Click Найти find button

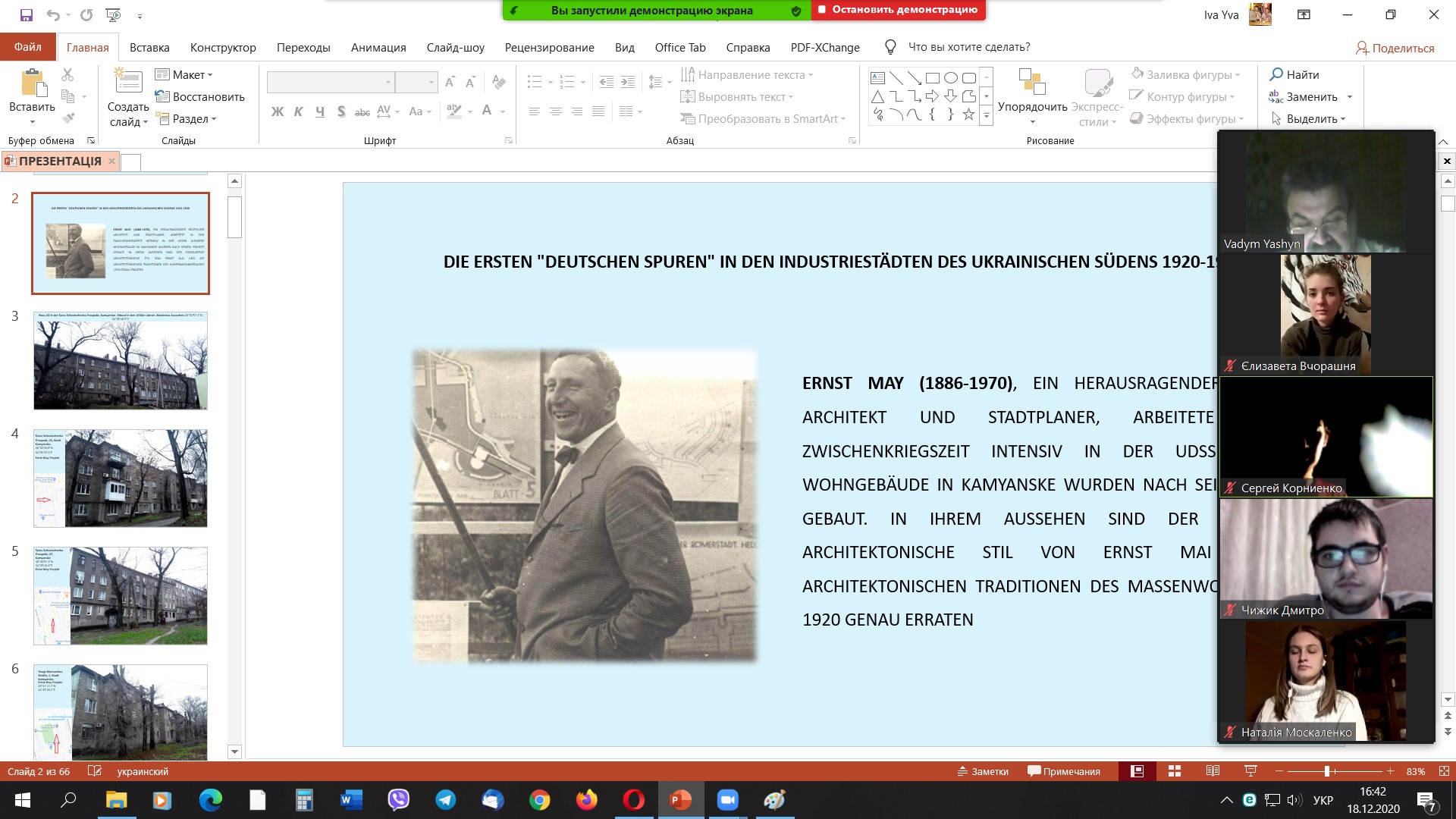pyautogui.click(x=1294, y=74)
